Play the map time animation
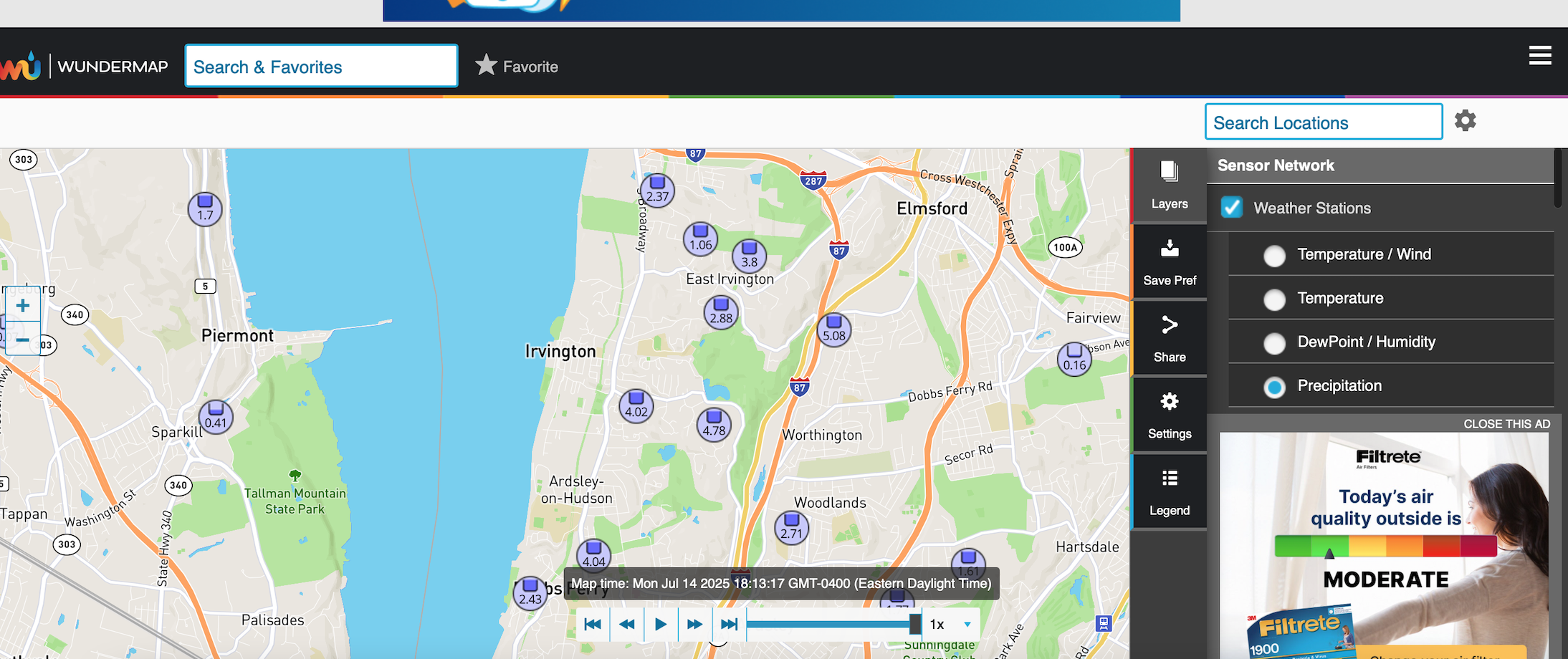Viewport: 1568px width, 659px height. [661, 624]
